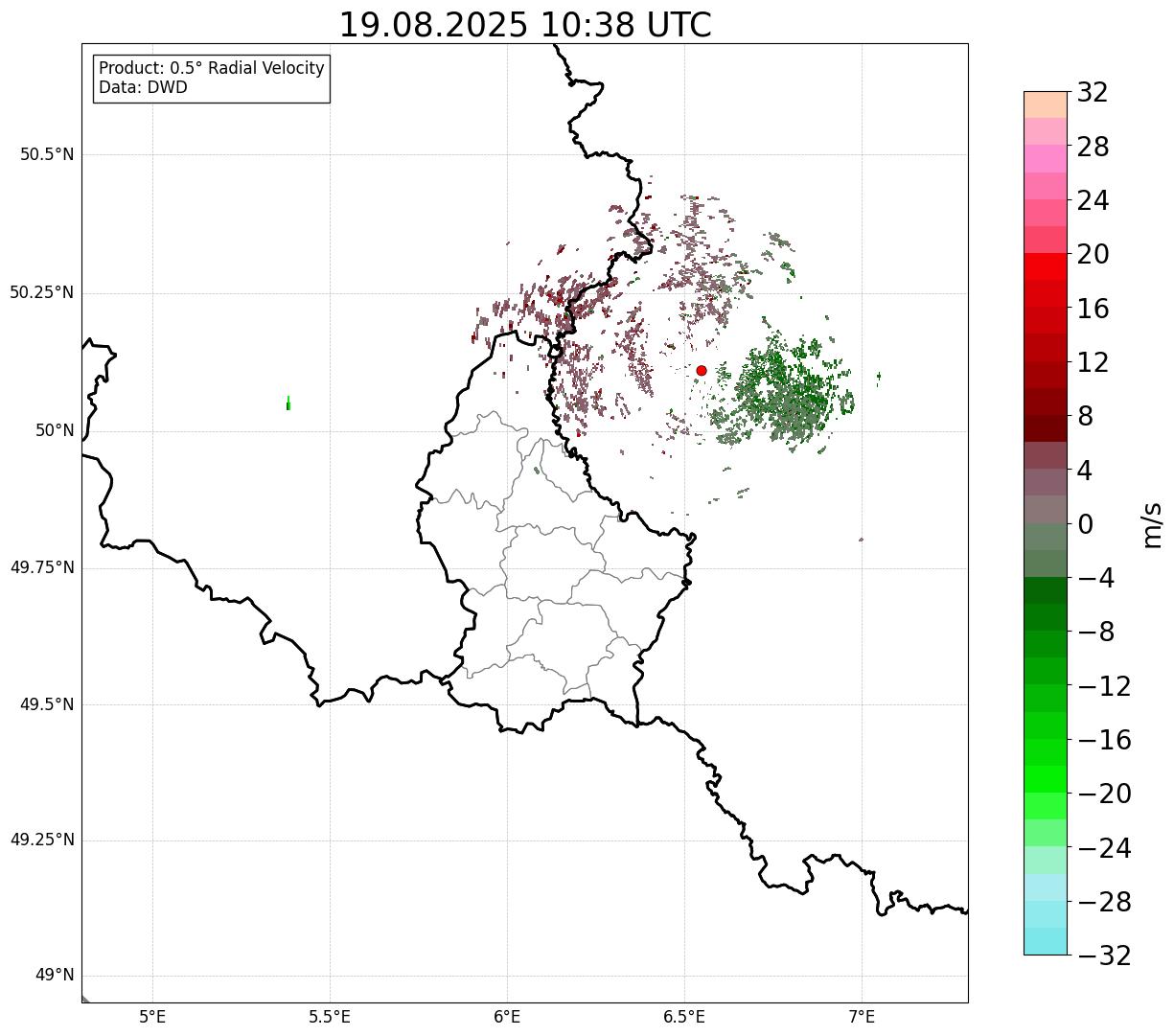Click the 28 tick on colorbar

point(1093,148)
